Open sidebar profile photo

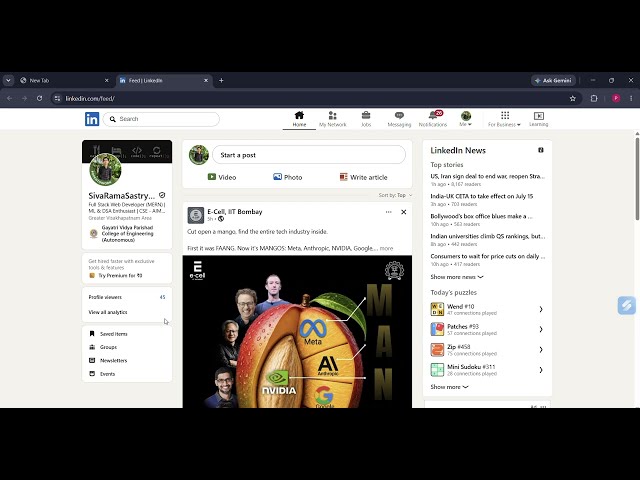coord(105,170)
